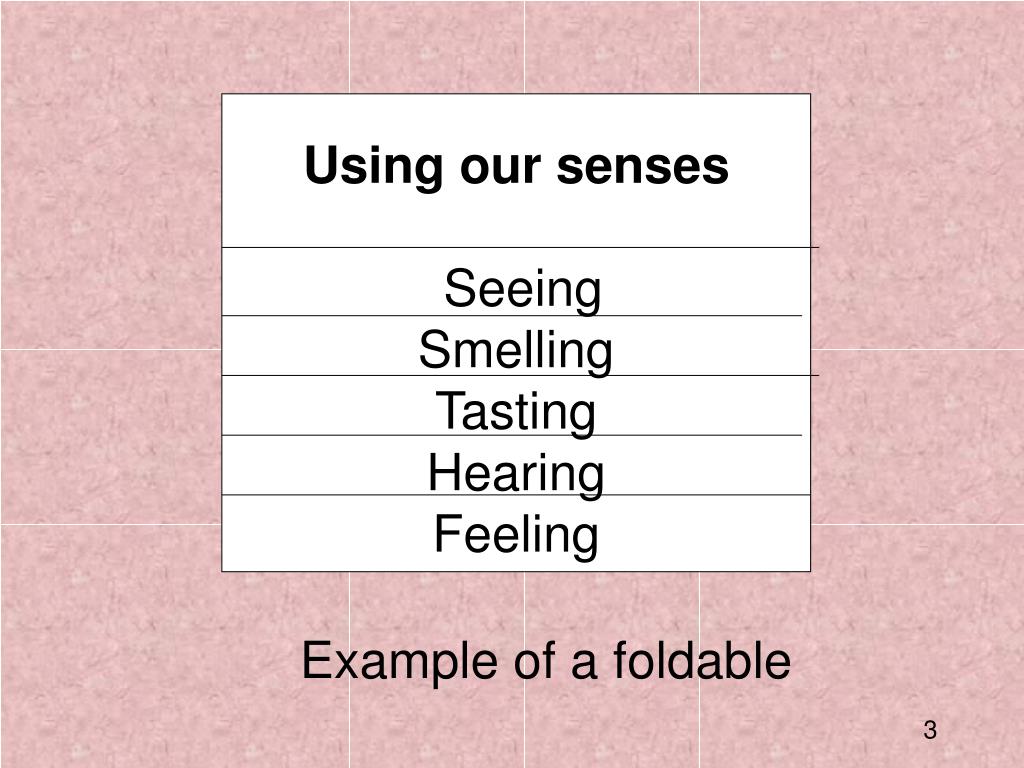Screen dimensions: 1024x768
Task: Click the word 'our' in the heading
Action: (x=500, y=168)
